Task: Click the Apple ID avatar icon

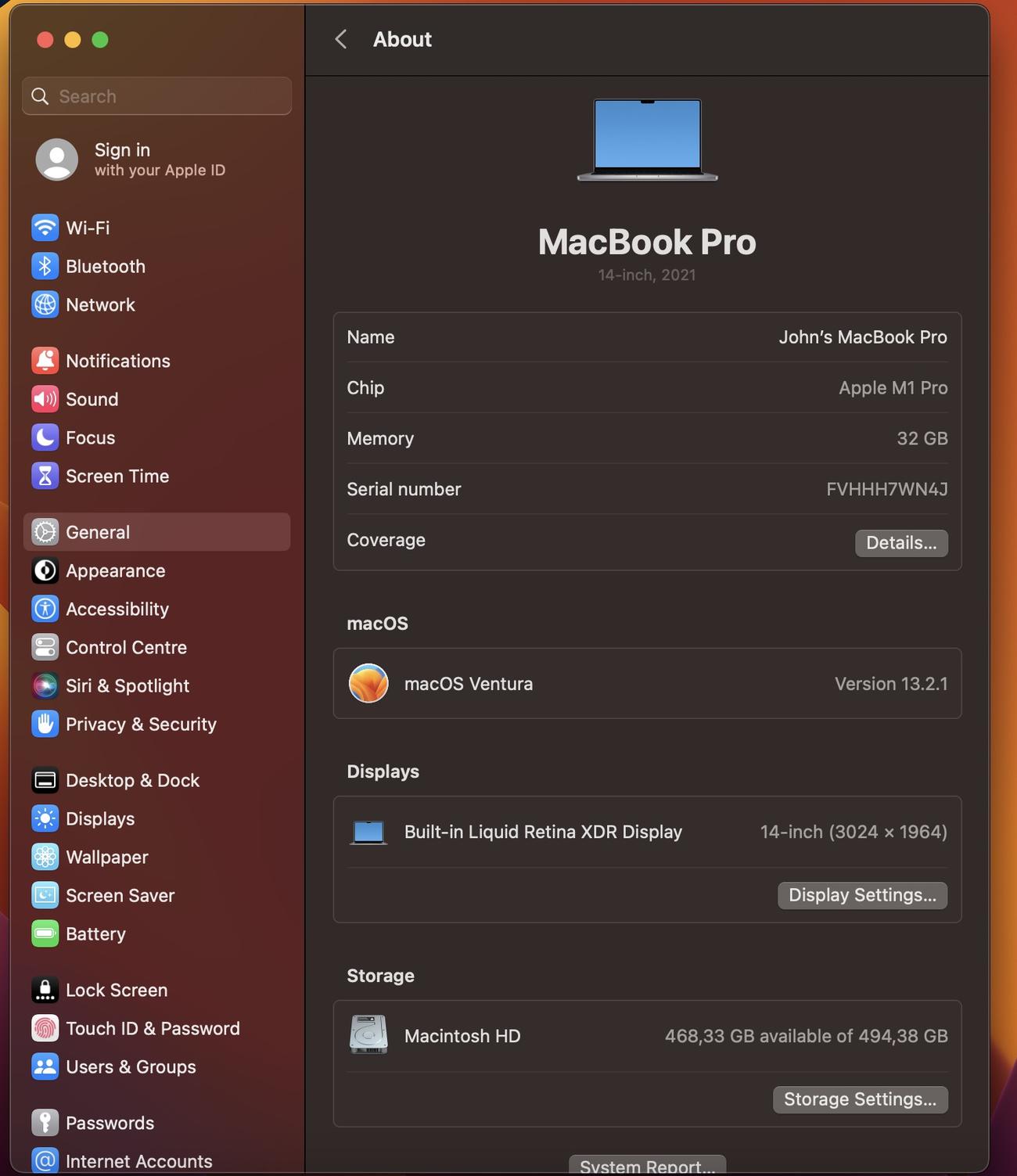Action: (x=57, y=160)
